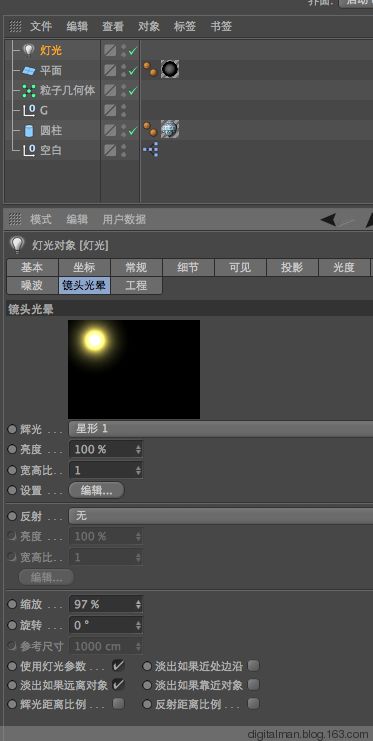Open the 标签 menu
This screenshot has width=373, height=741.
185,26
